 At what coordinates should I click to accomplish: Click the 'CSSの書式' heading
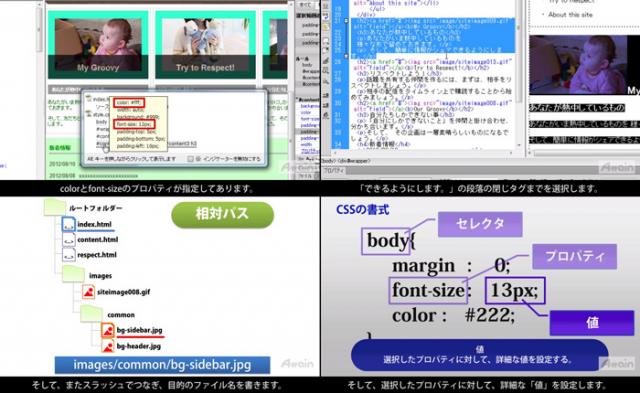(x=362, y=210)
